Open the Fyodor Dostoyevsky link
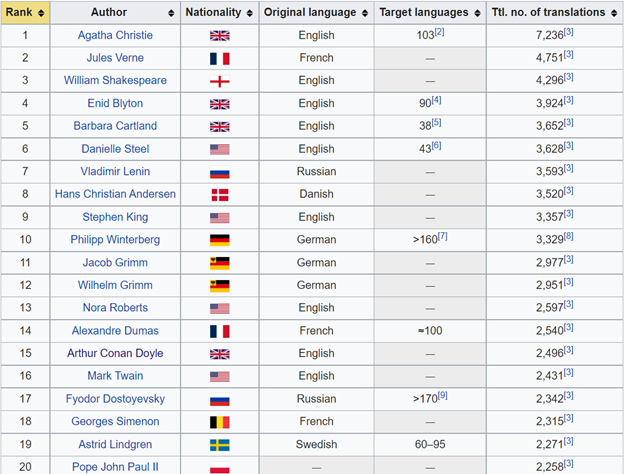The height and width of the screenshot is (474, 624). [x=115, y=399]
